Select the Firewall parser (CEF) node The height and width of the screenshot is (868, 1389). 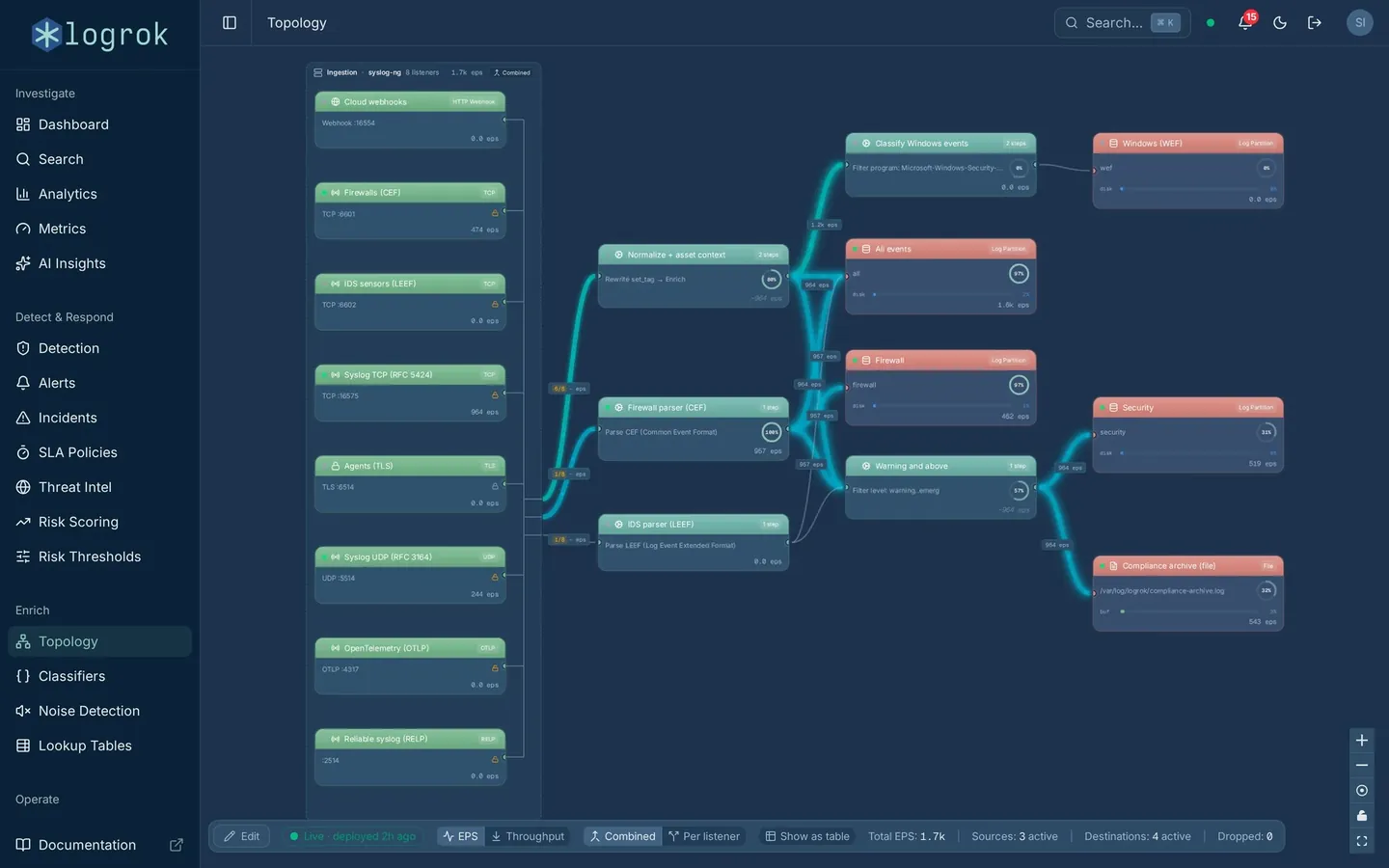pos(694,428)
